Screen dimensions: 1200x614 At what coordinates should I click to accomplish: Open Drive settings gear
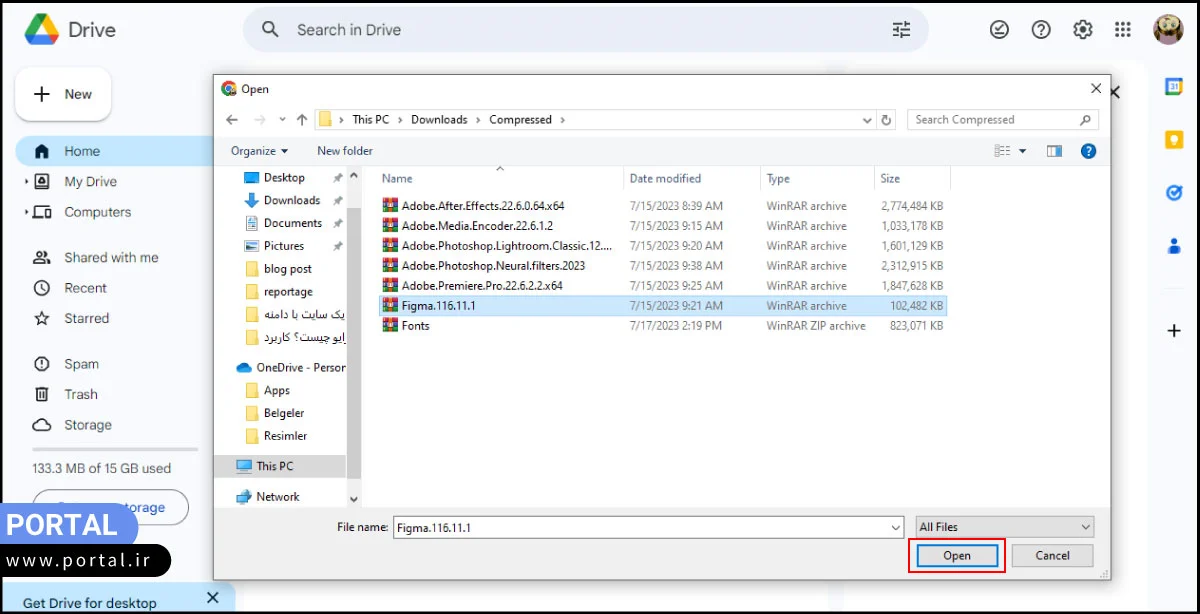click(x=1082, y=29)
